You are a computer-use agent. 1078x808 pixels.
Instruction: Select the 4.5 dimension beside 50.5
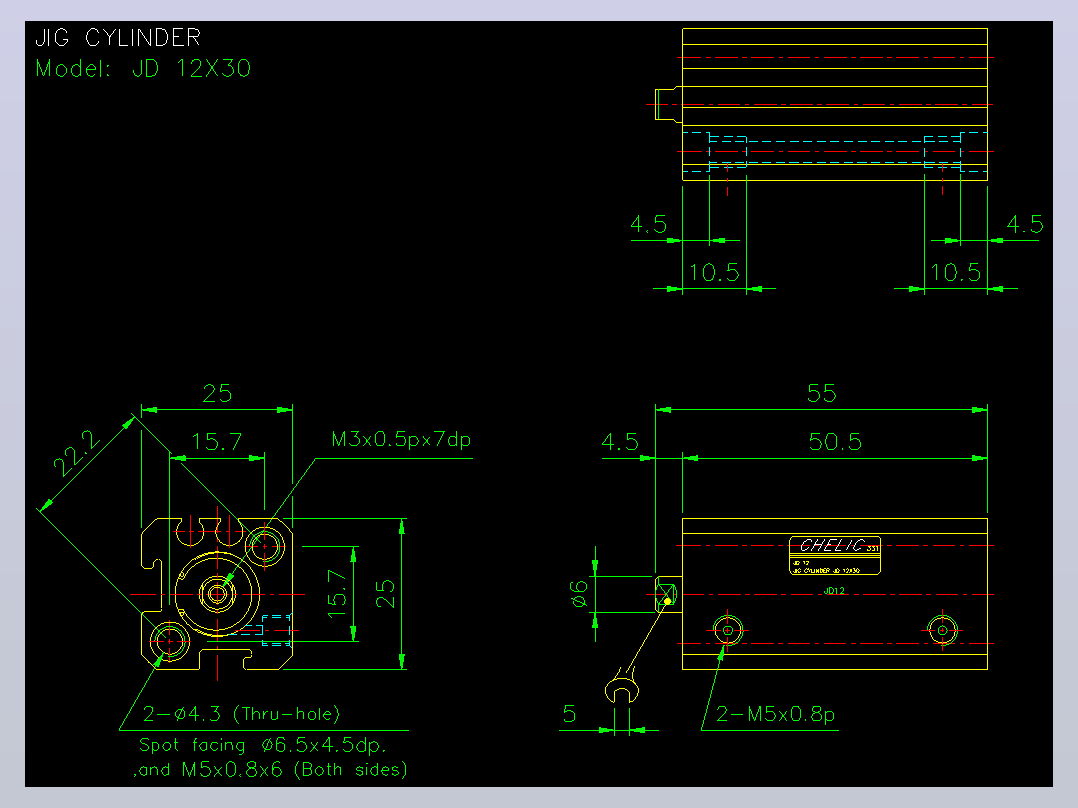click(620, 441)
